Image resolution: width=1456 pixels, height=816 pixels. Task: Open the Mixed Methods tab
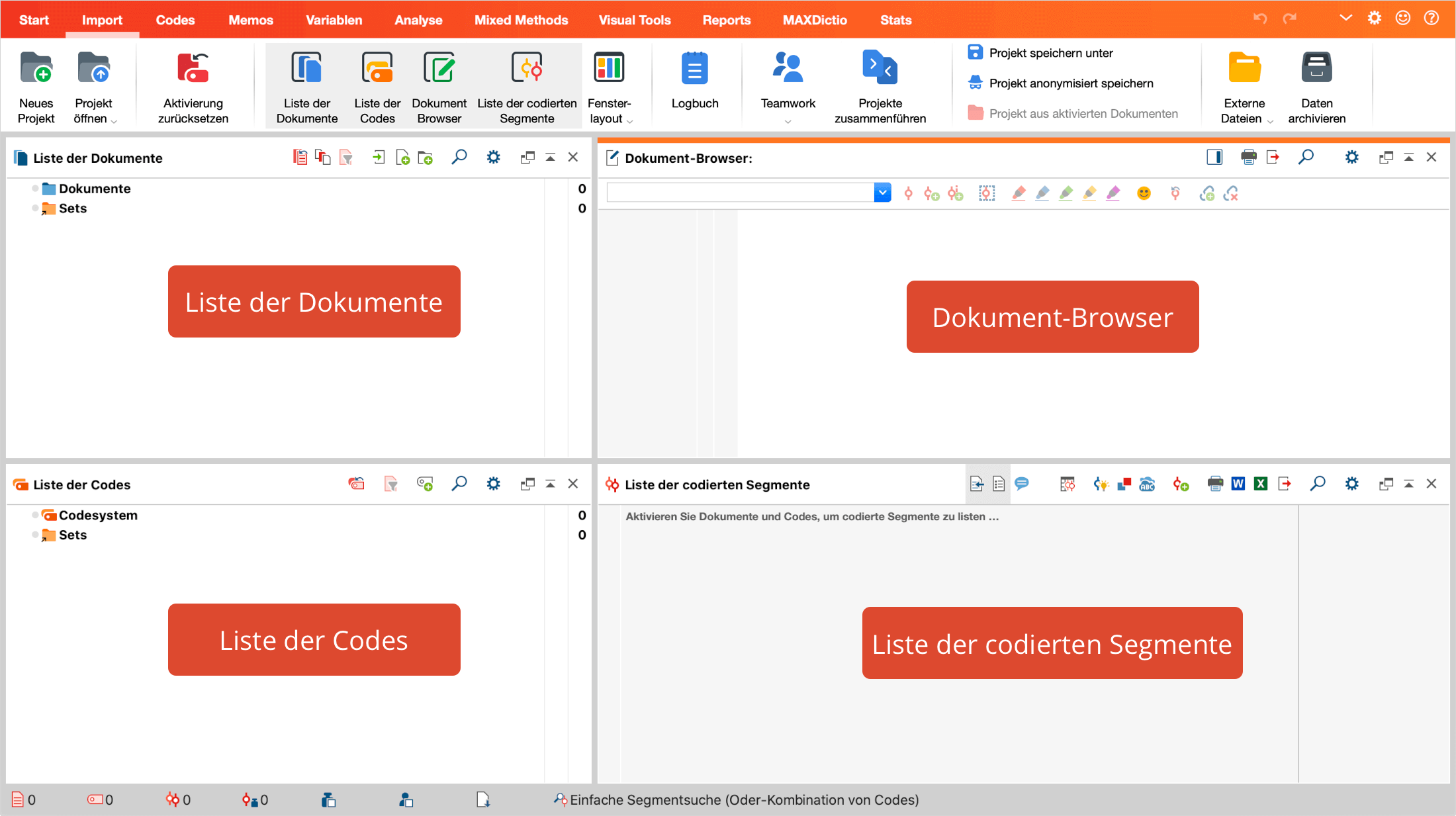pyautogui.click(x=521, y=20)
